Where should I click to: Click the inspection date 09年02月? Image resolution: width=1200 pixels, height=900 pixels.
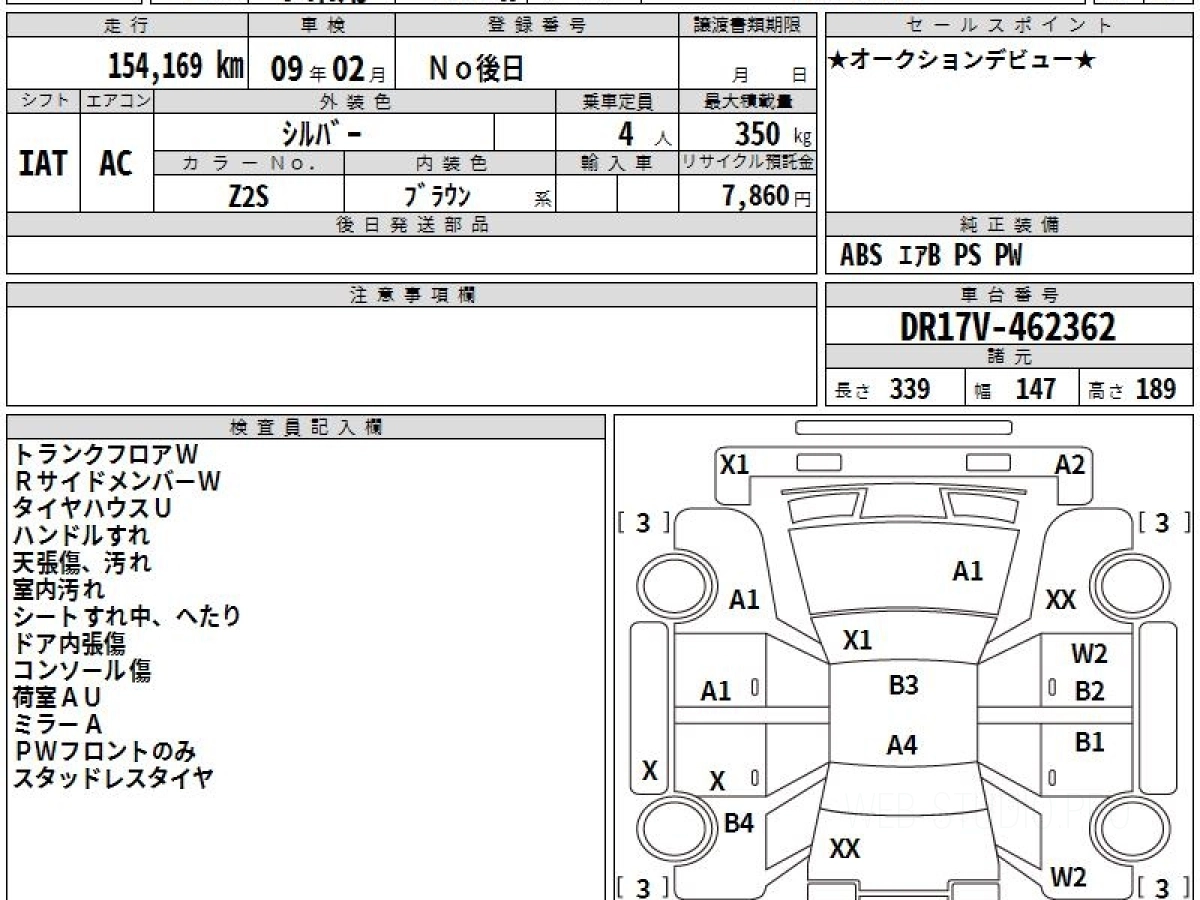tap(328, 69)
